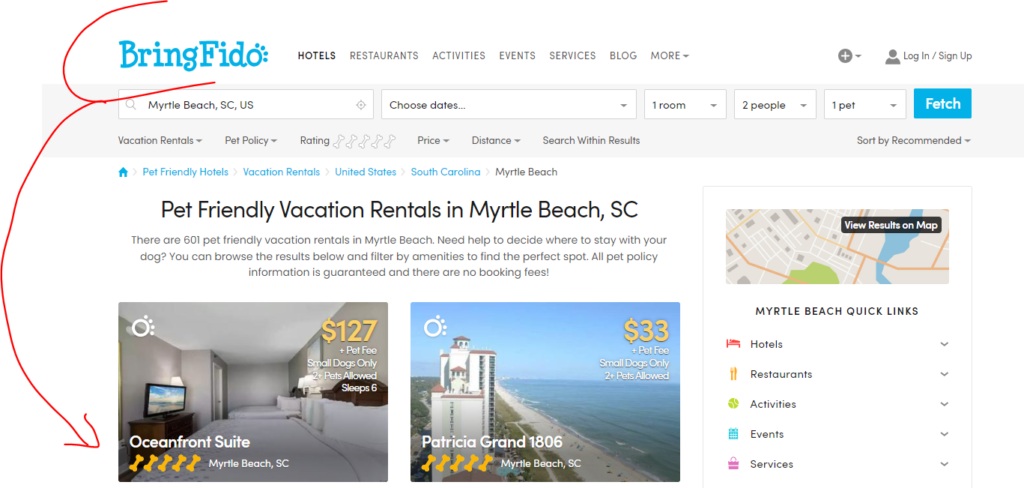Click the plus circle icon in header
Image resolution: width=1024 pixels, height=488 pixels.
[x=845, y=56]
